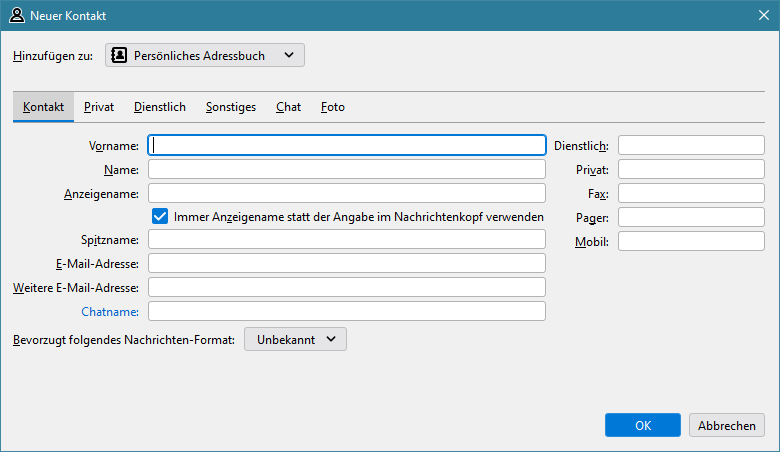Viewport: 780px width, 452px height.
Task: Click into the Name input field
Action: click(x=346, y=170)
